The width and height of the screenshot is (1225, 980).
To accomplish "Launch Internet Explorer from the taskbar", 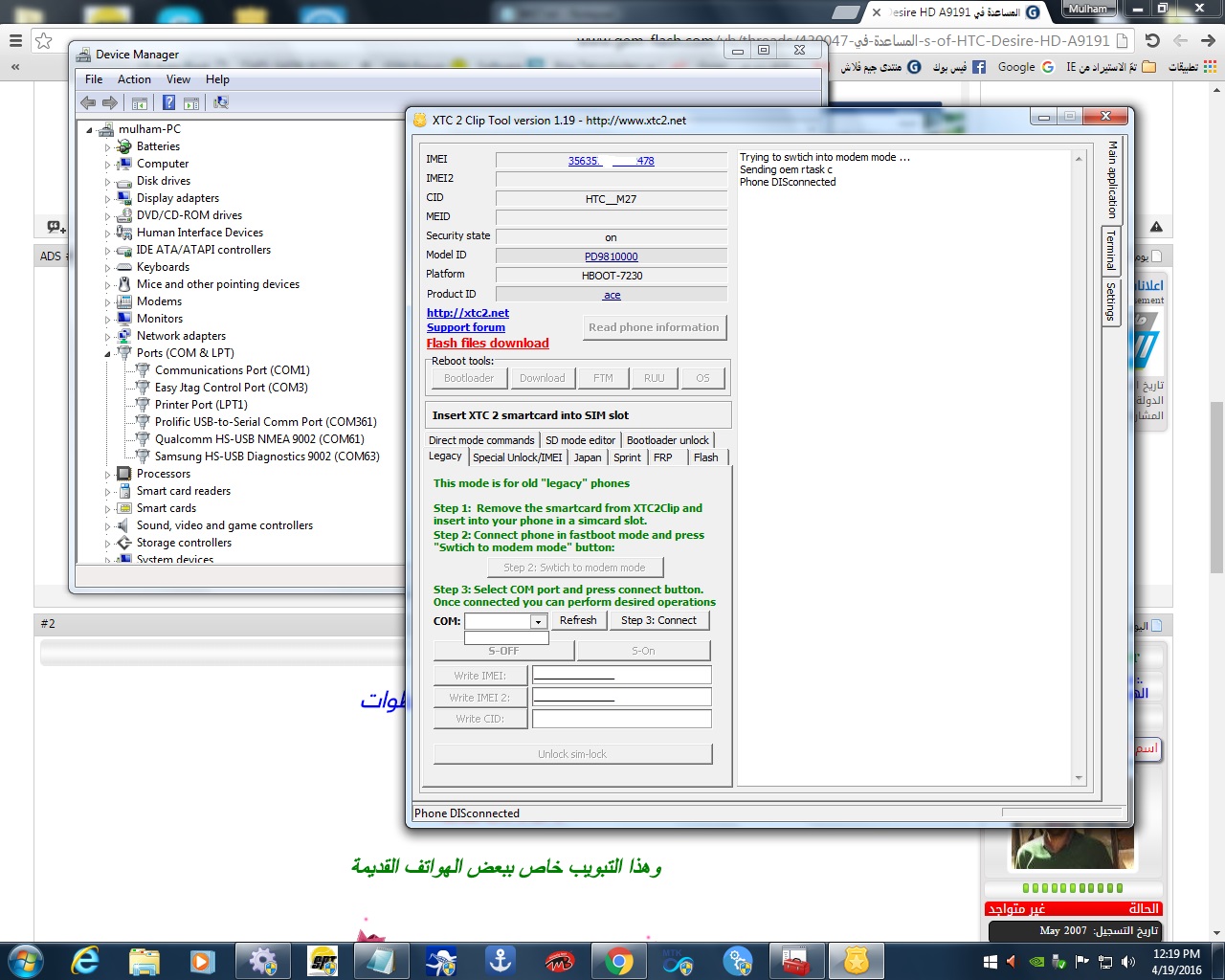I will (x=85, y=961).
